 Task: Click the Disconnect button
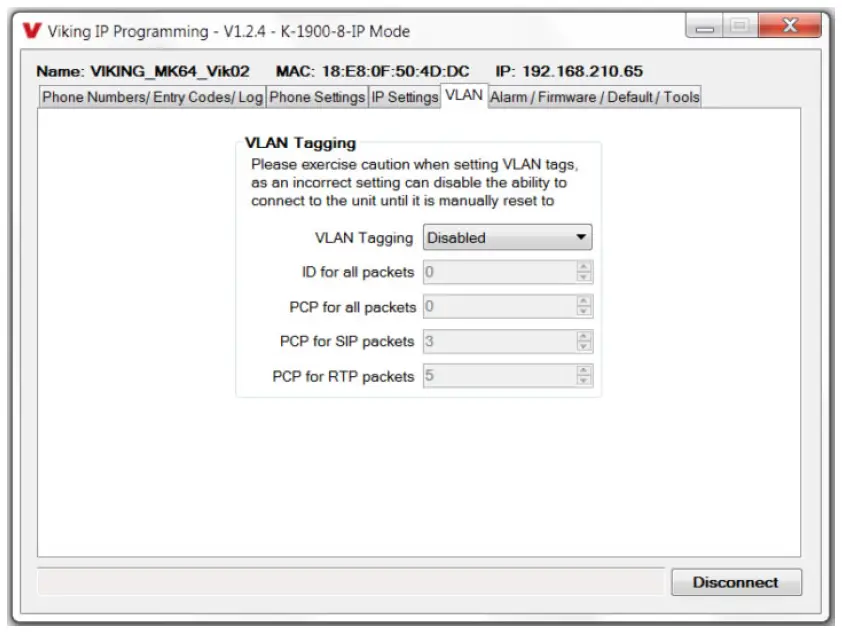coord(736,583)
